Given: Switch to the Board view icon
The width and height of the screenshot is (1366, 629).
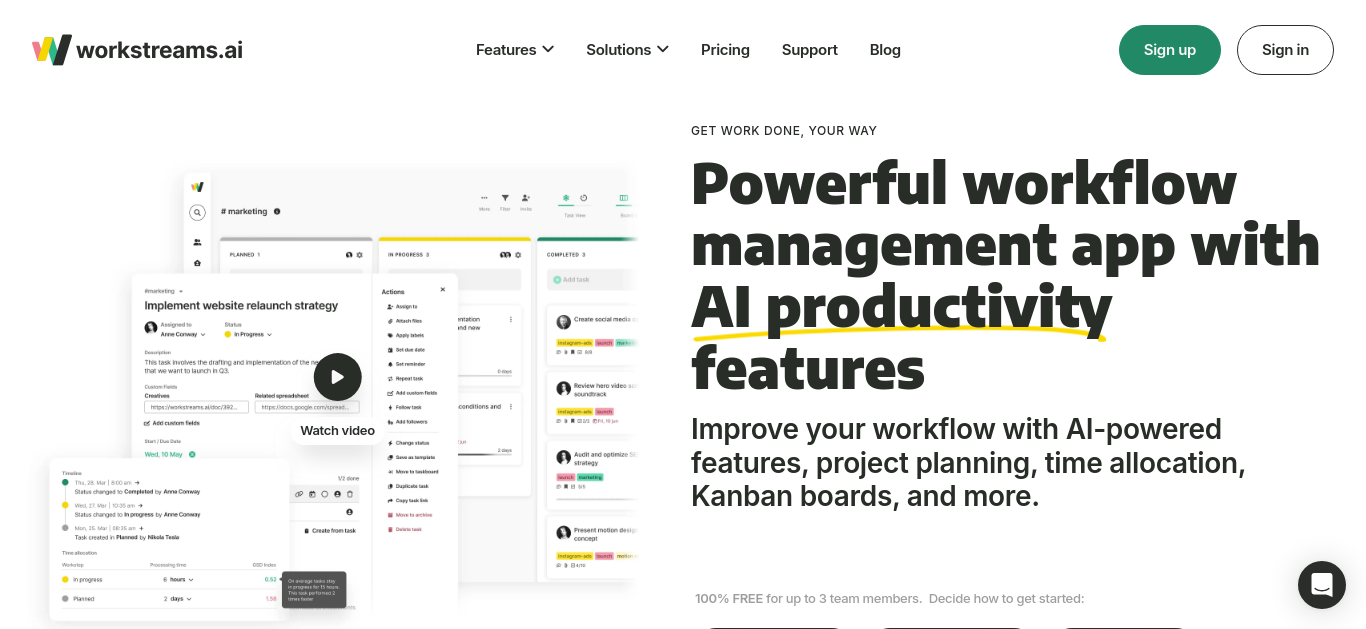Looking at the screenshot, I should 625,198.
